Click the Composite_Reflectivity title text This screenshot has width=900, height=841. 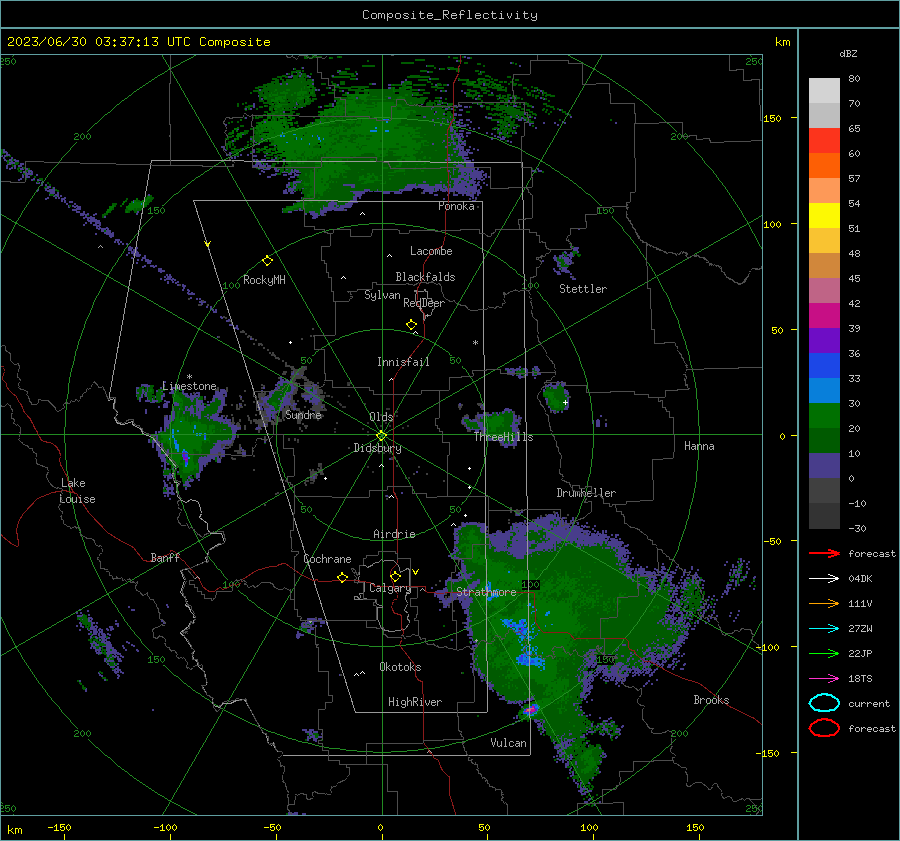[x=450, y=15]
